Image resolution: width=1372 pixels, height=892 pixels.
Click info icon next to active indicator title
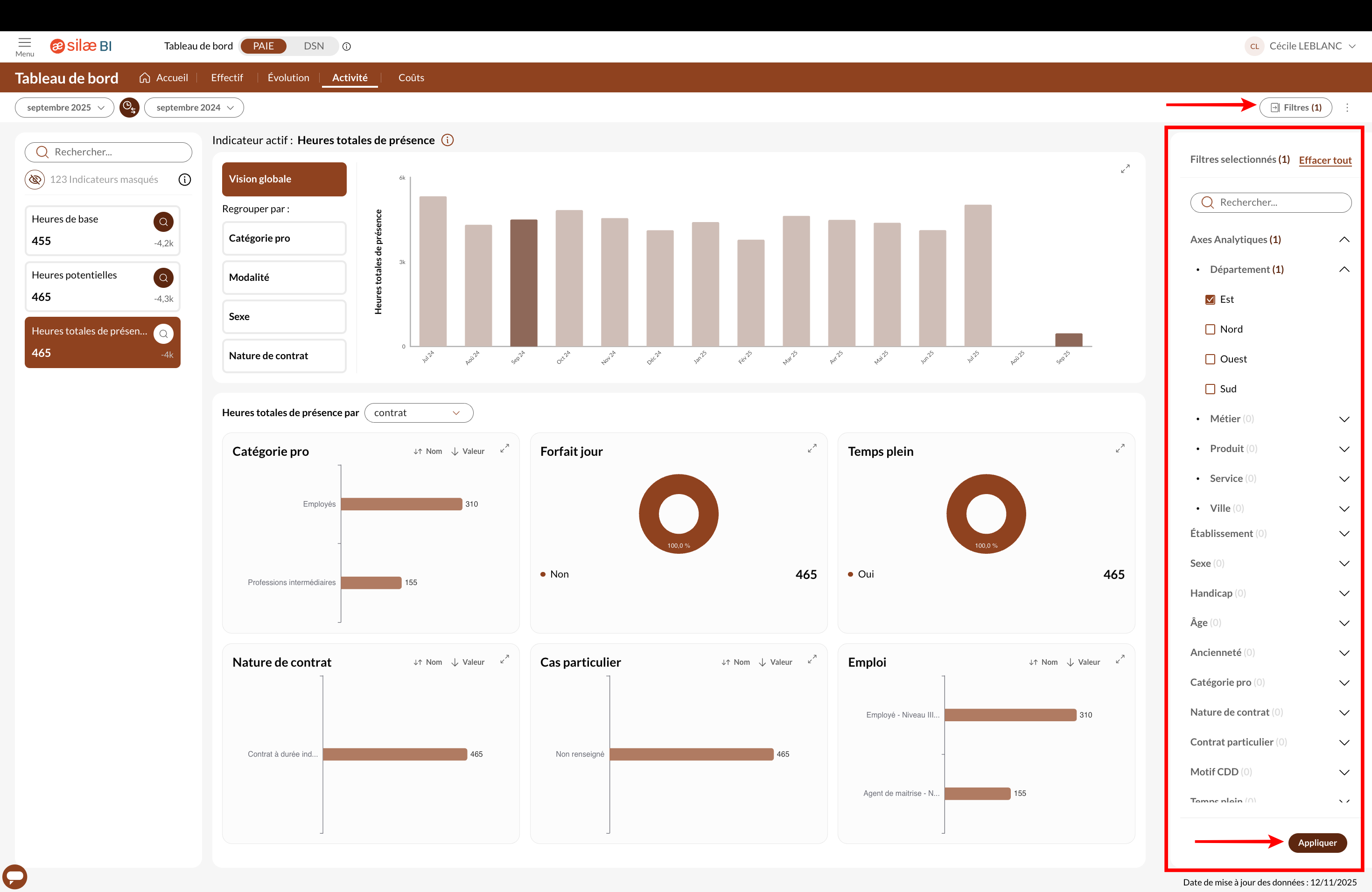[x=448, y=140]
